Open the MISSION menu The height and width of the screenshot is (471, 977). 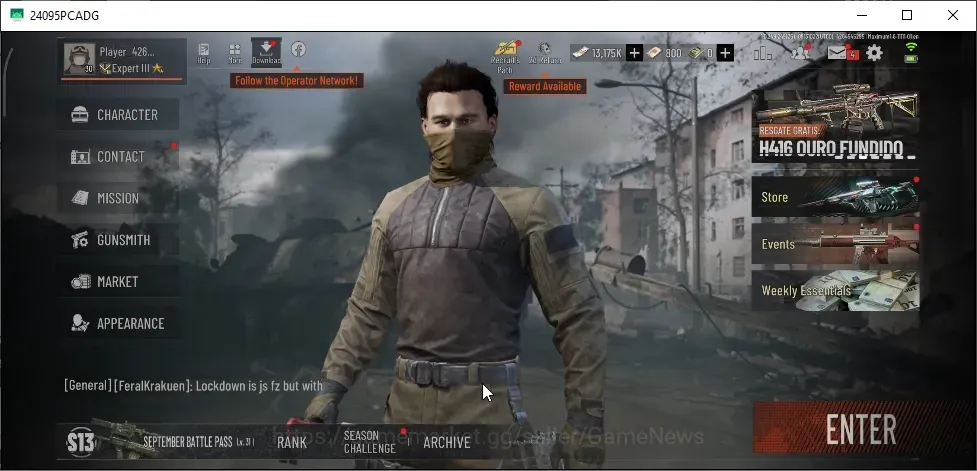(x=118, y=198)
